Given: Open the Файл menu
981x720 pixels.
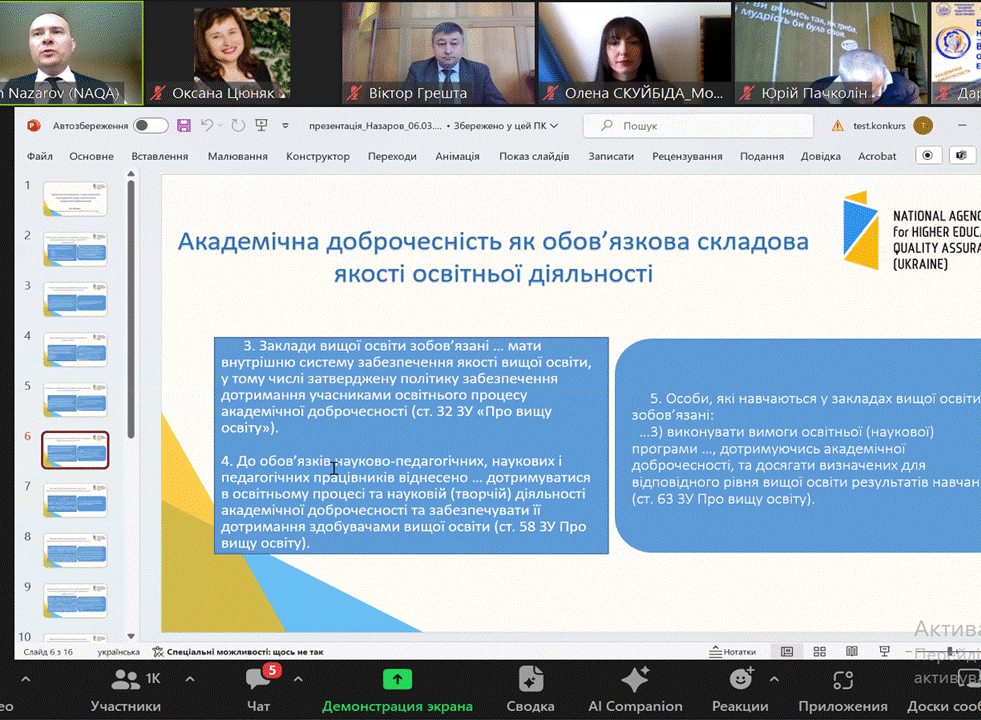Looking at the screenshot, I should click(40, 156).
